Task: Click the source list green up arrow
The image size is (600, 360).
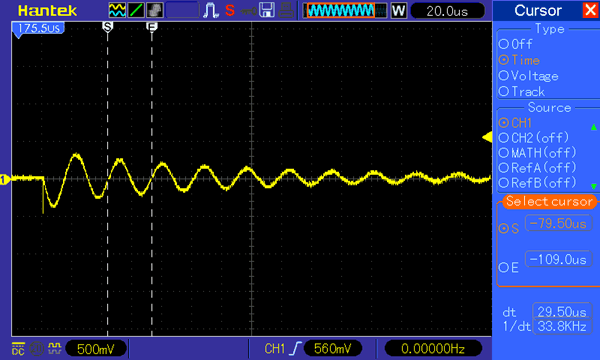Action: [x=593, y=127]
